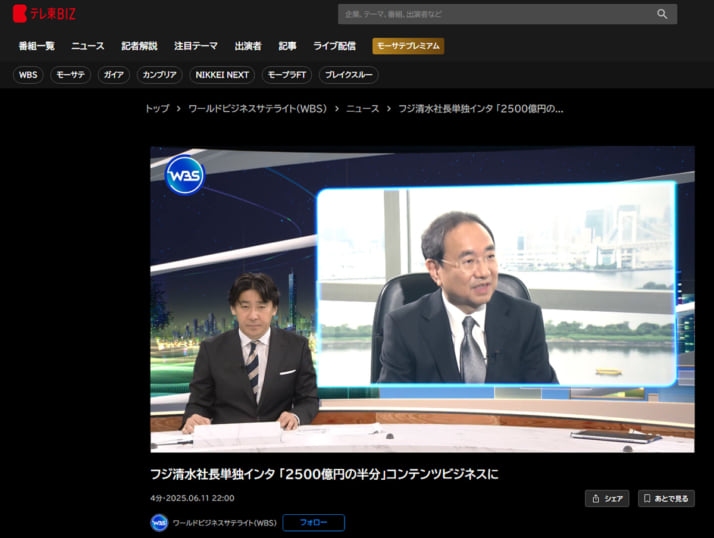714x538 pixels.
Task: Open ワールドビジネスサテライト(WBS) channel name link
Action: (x=224, y=523)
